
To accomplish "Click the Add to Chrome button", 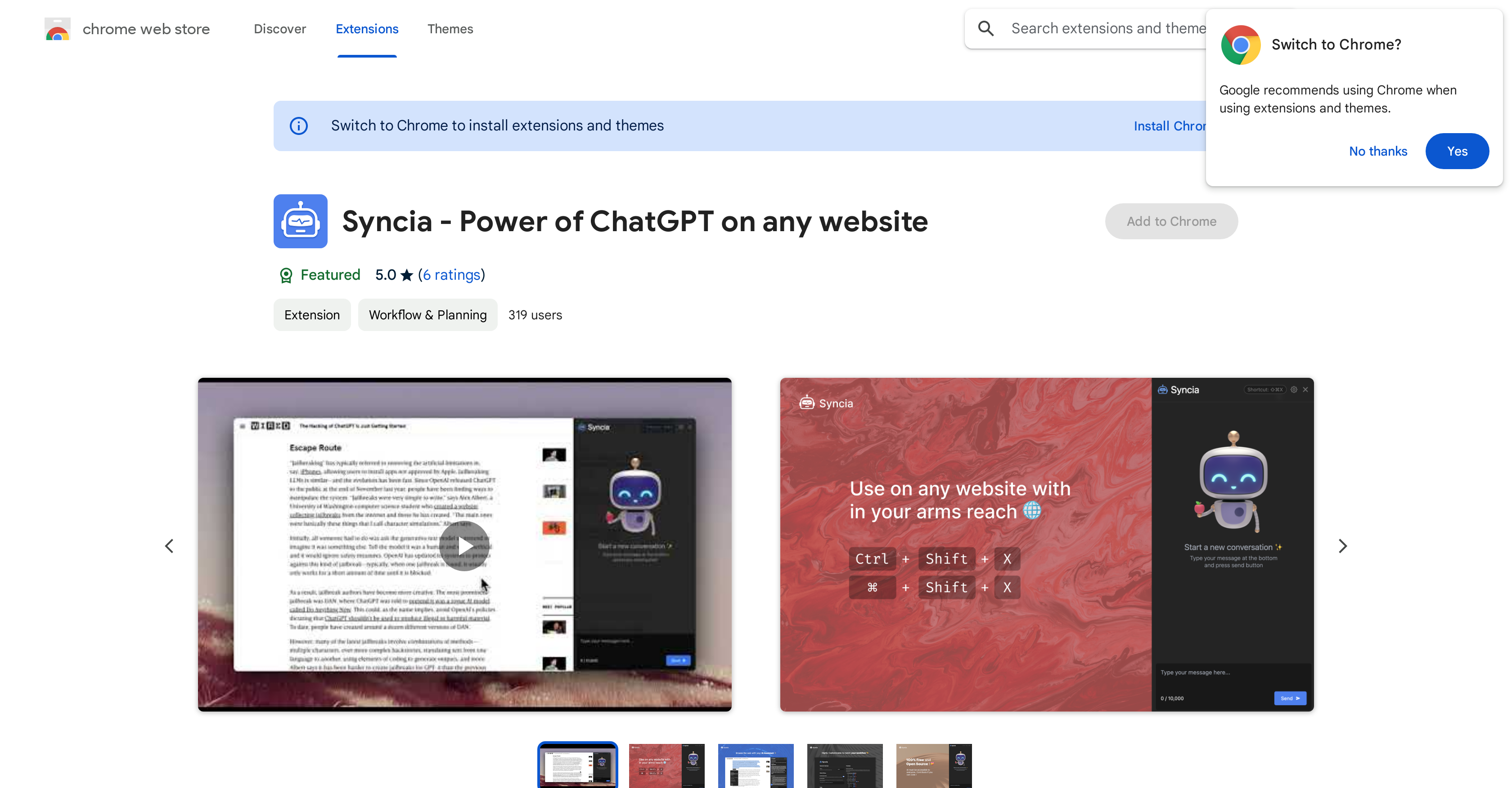I will pos(1171,221).
